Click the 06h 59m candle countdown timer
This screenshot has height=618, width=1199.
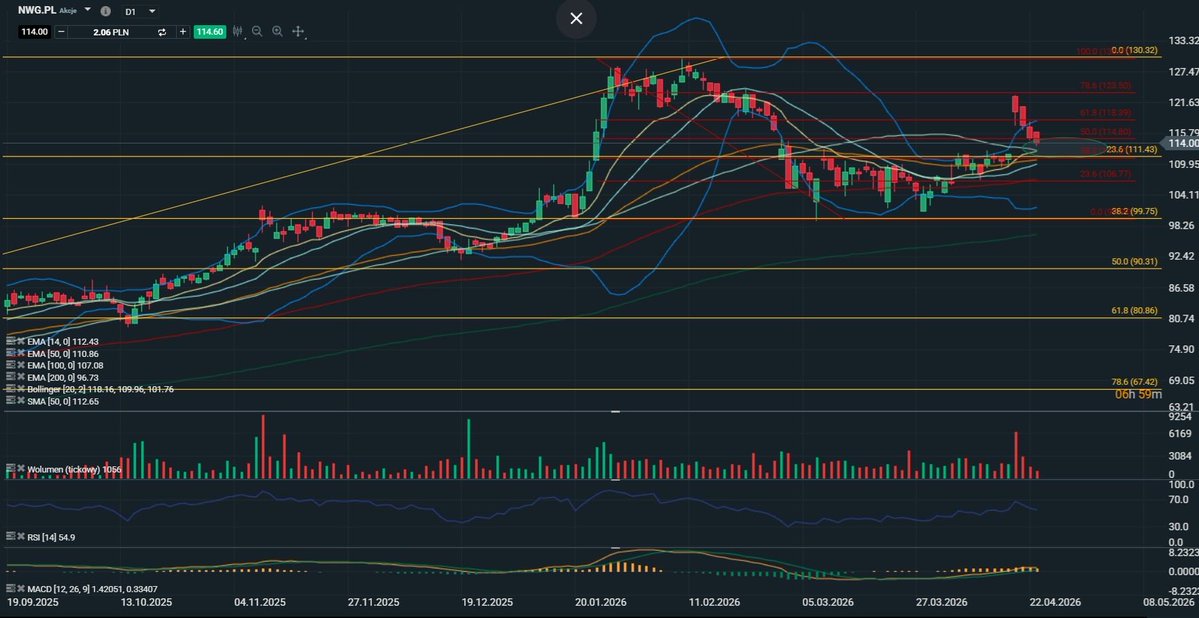[1141, 395]
